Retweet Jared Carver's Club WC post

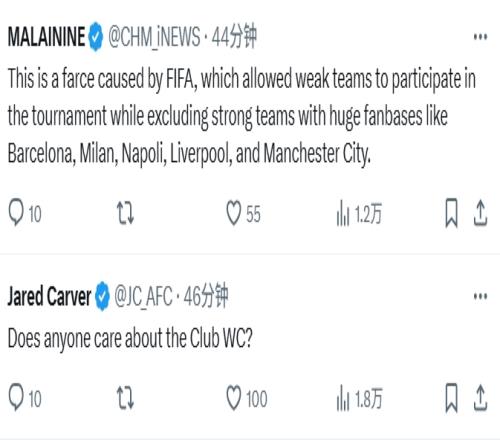pyautogui.click(x=125, y=398)
